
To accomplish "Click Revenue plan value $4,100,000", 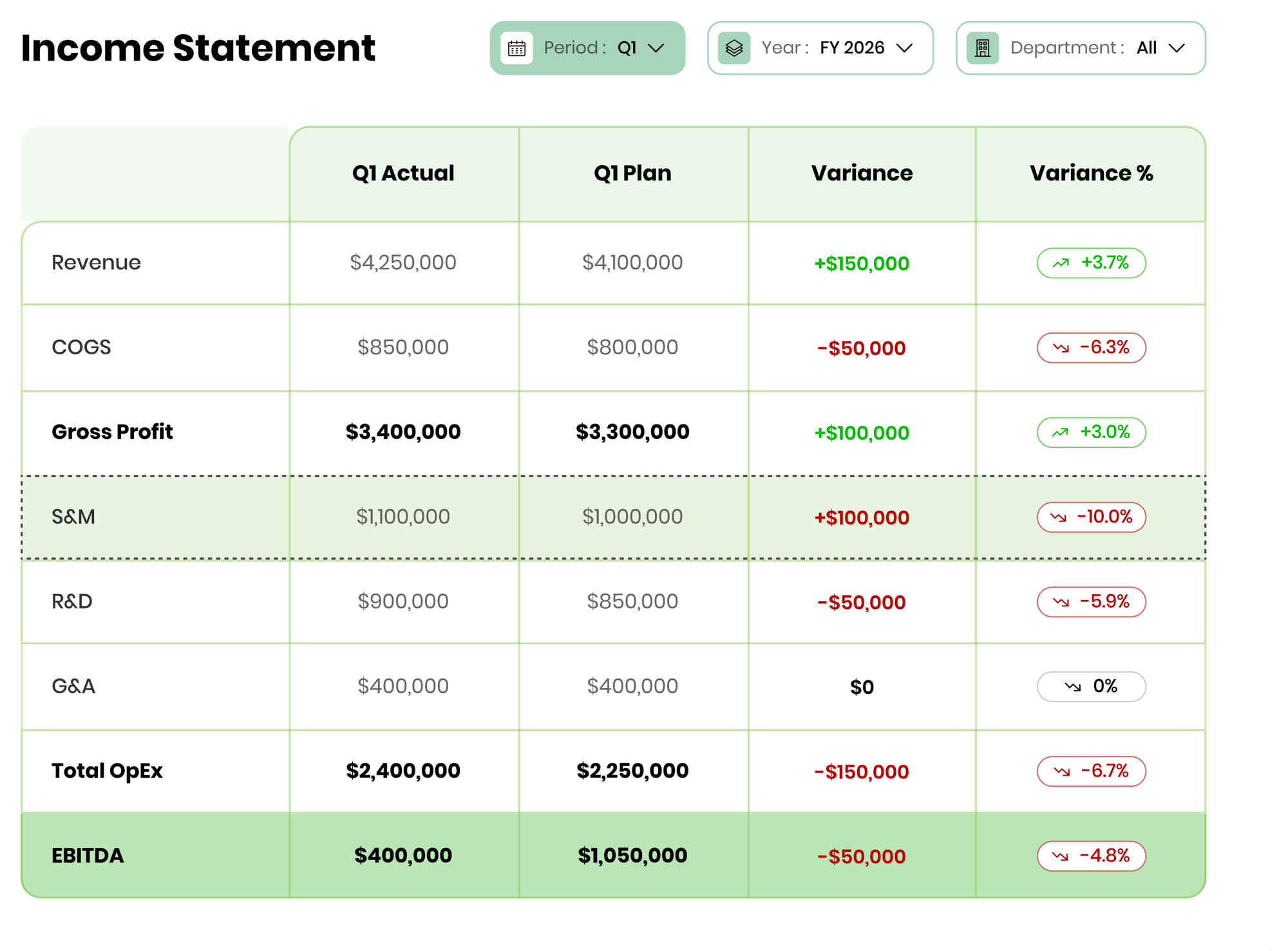I will click(632, 263).
